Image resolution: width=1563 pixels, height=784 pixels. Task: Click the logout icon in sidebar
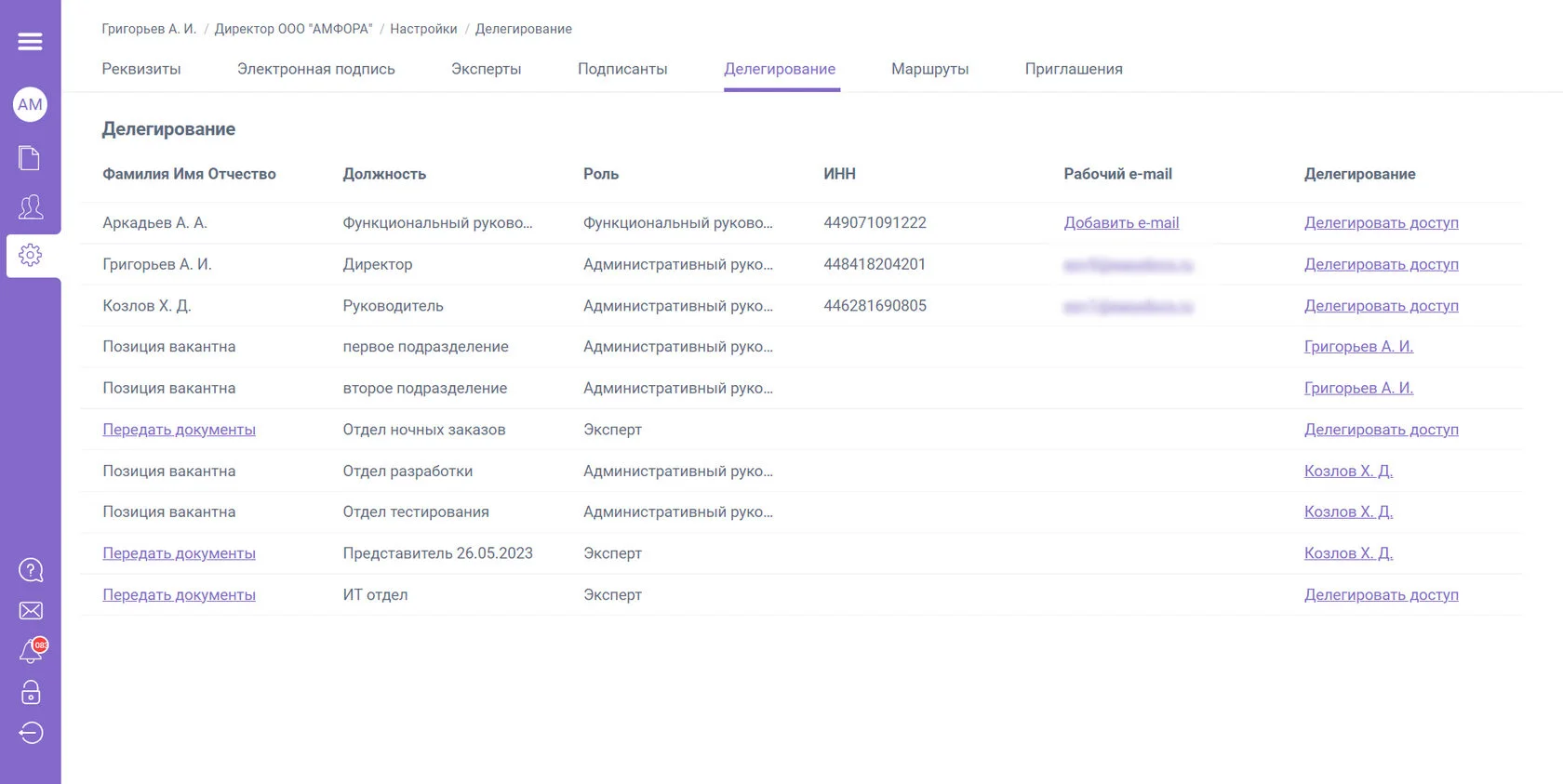[x=30, y=733]
